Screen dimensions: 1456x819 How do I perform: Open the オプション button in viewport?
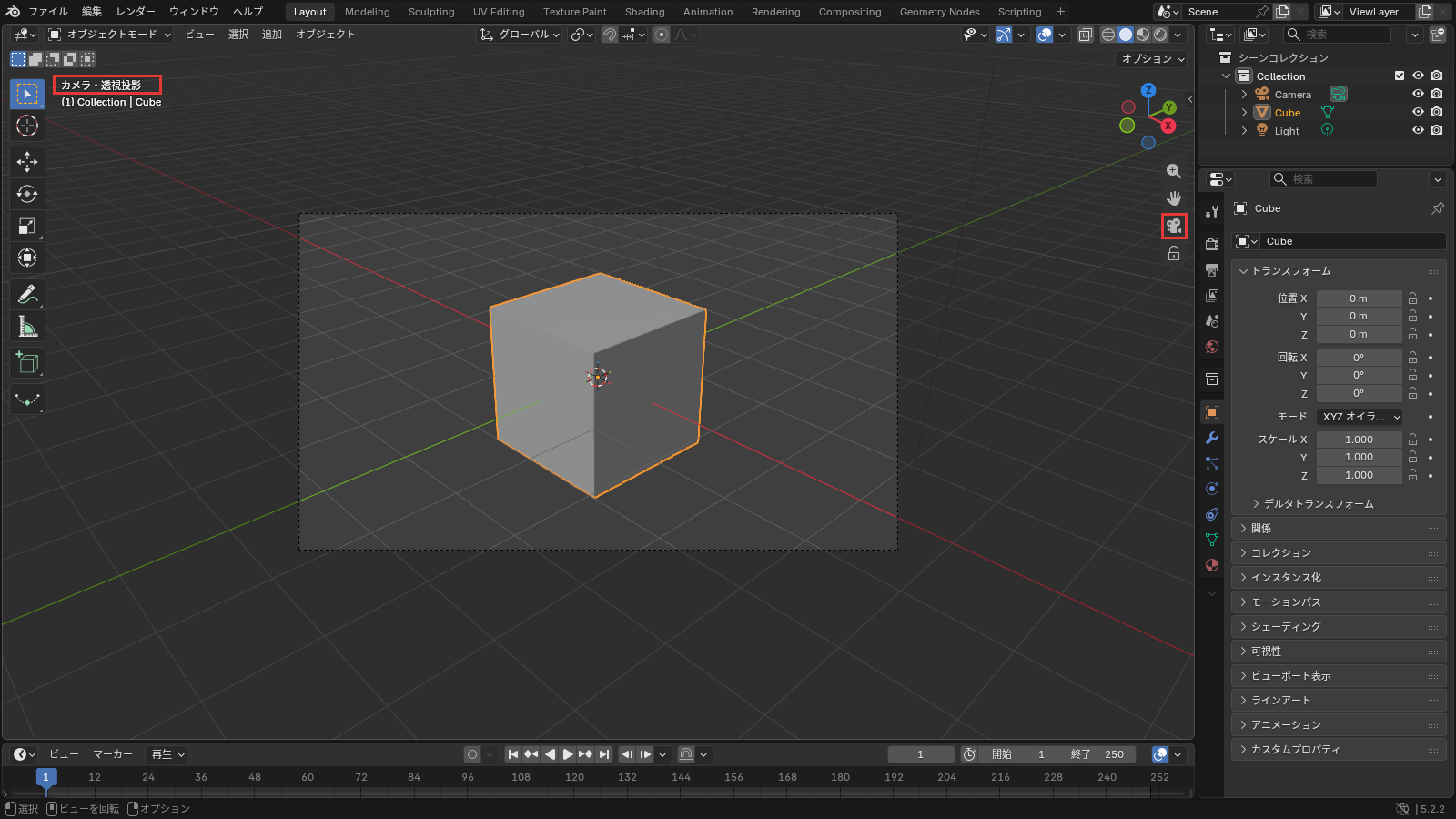1152,58
